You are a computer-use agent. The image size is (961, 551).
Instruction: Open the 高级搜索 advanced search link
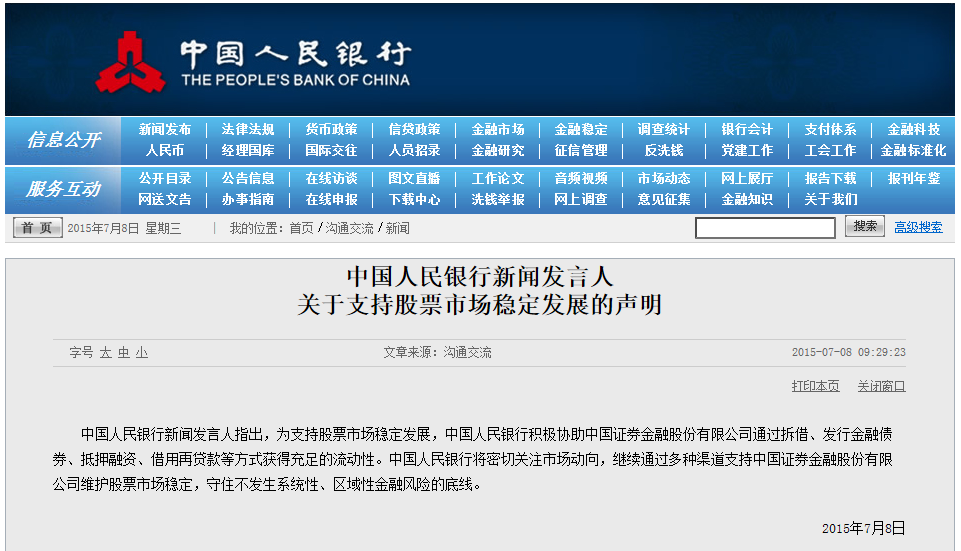[x=918, y=228]
